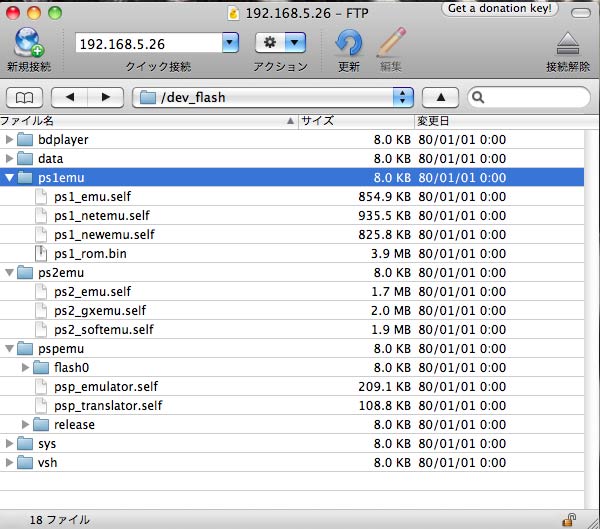Click the toolbar toggle pill button

(580, 13)
